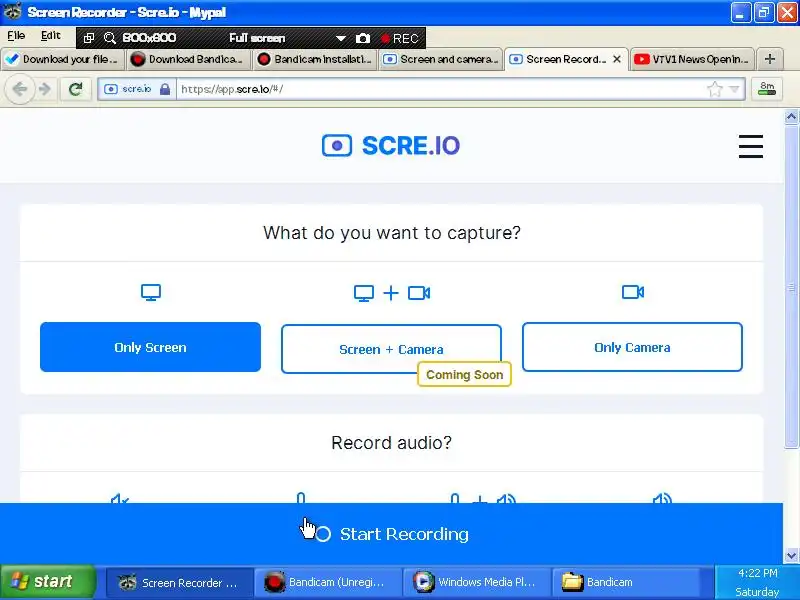Click the Bandicam window-mode icon
This screenshot has width=800, height=600.
89,38
